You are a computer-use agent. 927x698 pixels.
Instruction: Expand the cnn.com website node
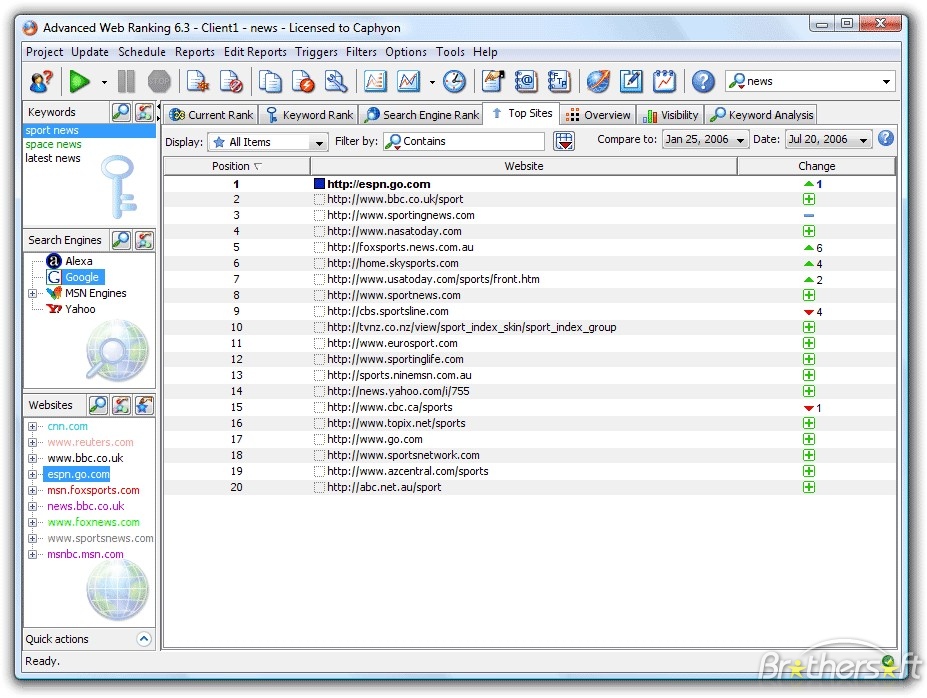point(33,426)
